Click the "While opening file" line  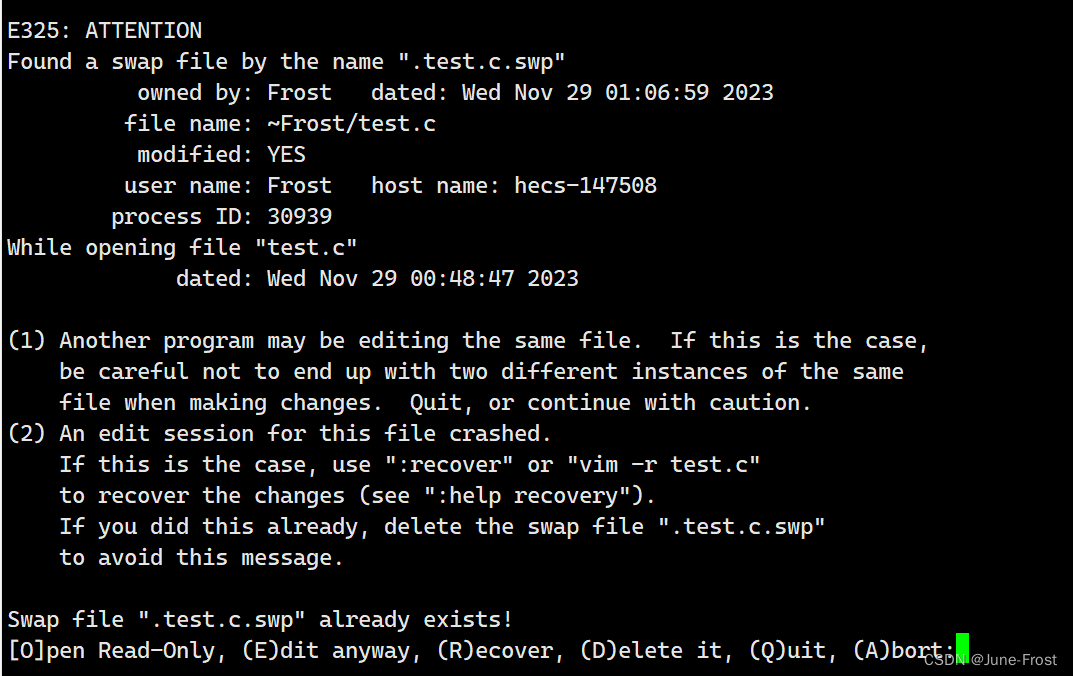182,248
